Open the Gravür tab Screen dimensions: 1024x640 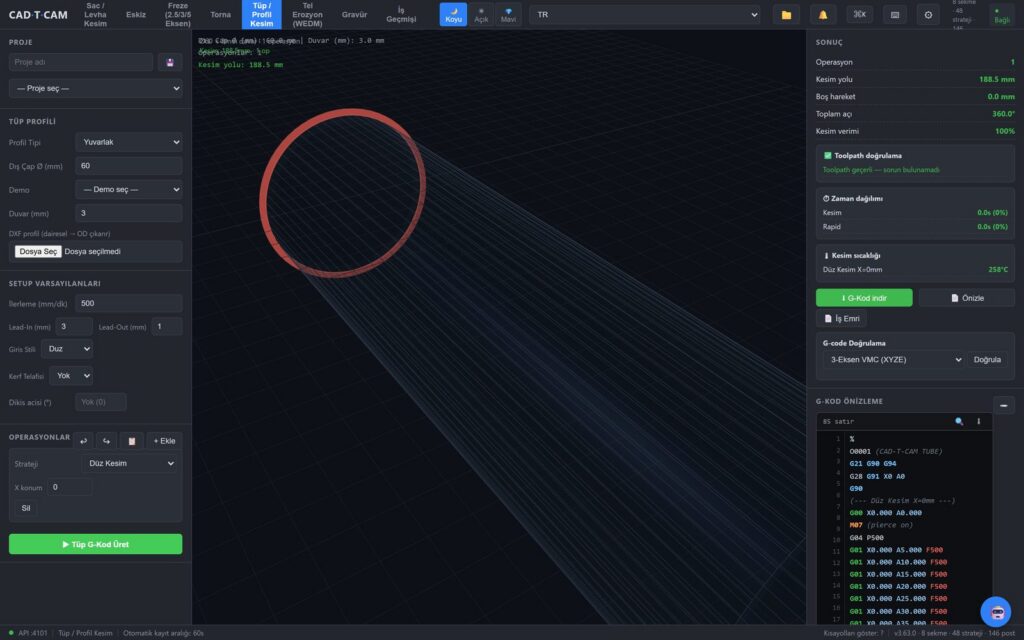[x=354, y=14]
